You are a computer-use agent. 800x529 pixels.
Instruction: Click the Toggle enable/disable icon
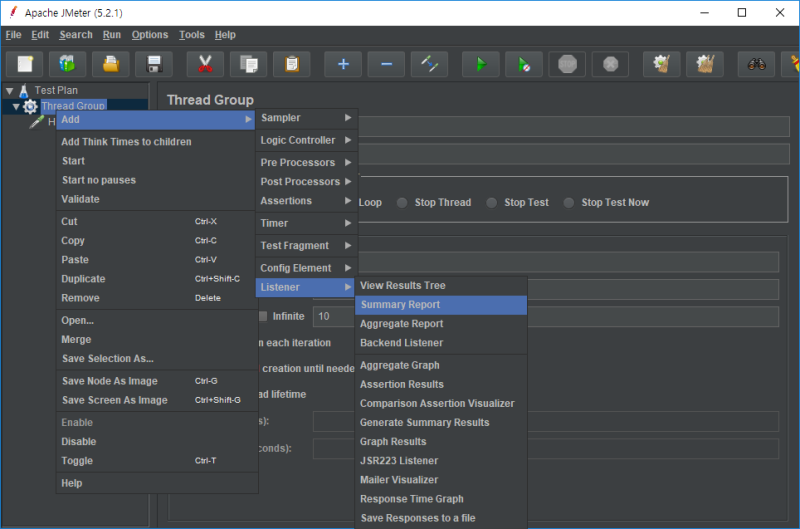(430, 64)
